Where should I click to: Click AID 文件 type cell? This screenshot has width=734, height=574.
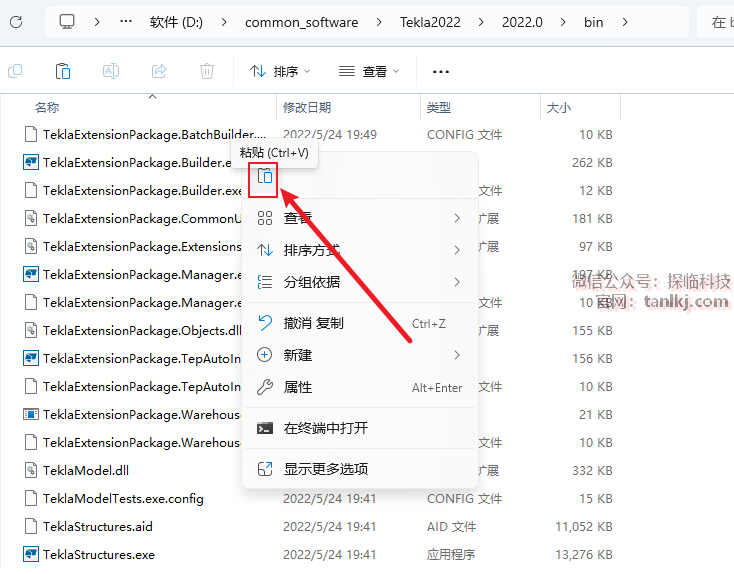tap(451, 527)
